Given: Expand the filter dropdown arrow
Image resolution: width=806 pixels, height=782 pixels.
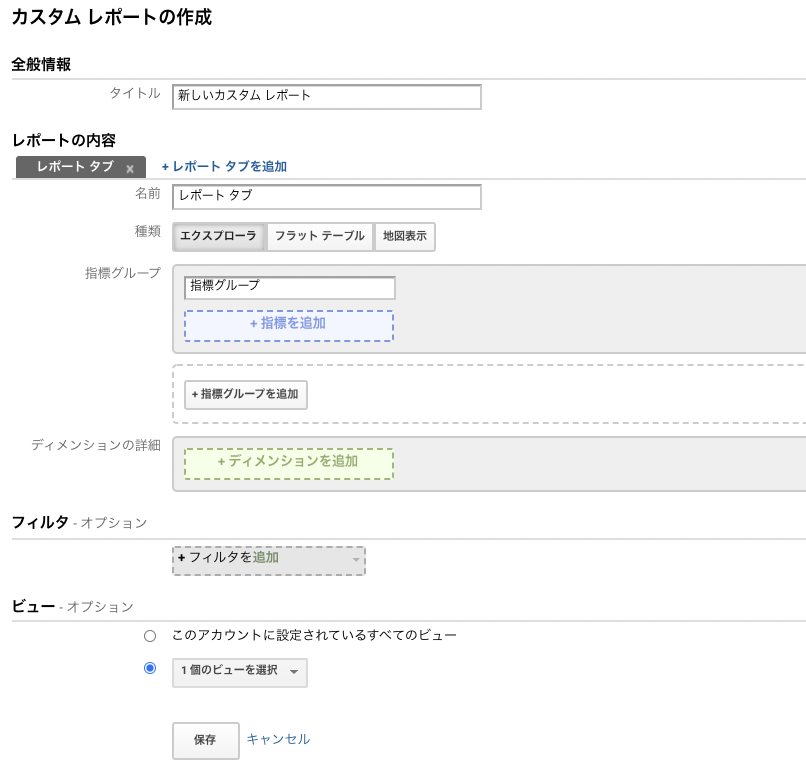Looking at the screenshot, I should (x=357, y=561).
